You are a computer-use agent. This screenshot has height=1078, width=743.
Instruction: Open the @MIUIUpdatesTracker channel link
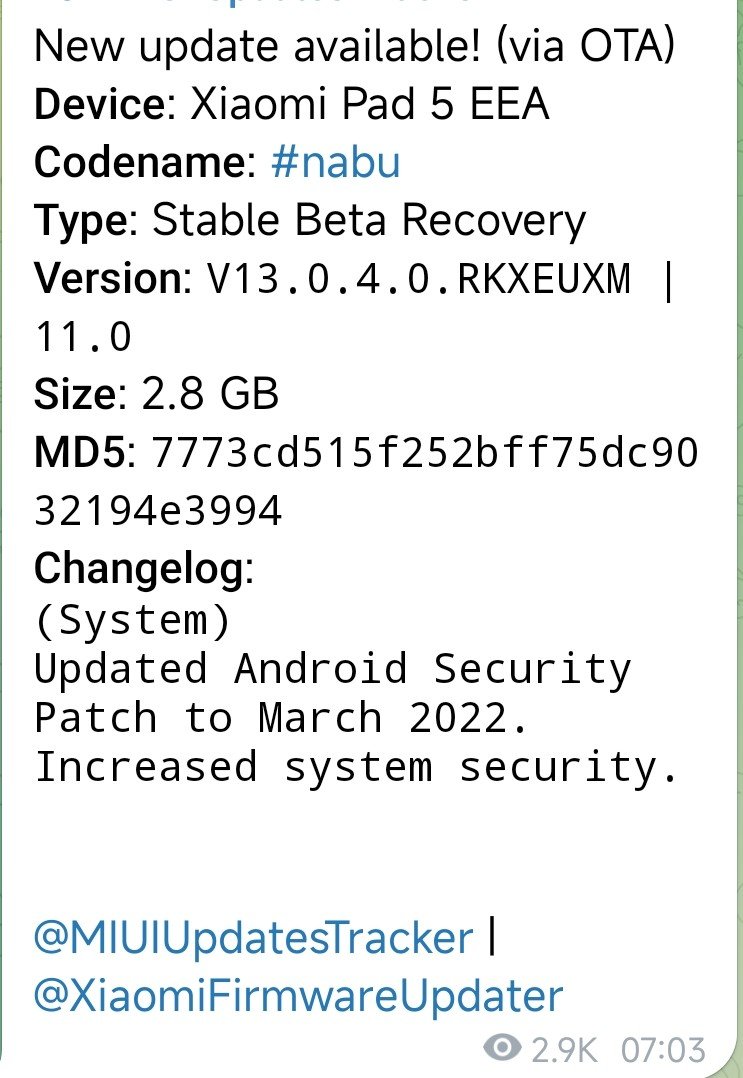(254, 938)
